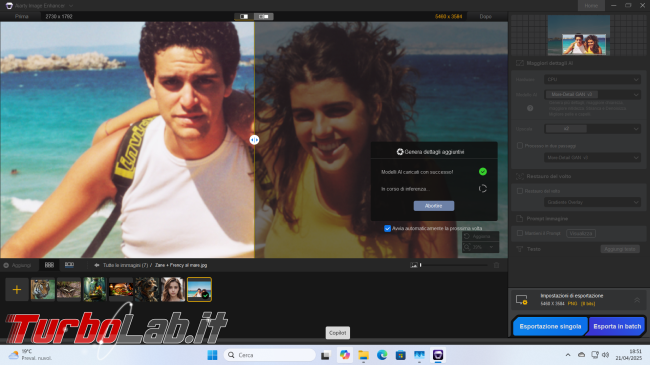Click the navigator preview thumbnail at top right
This screenshot has height=365, width=650.
pyautogui.click(x=579, y=35)
